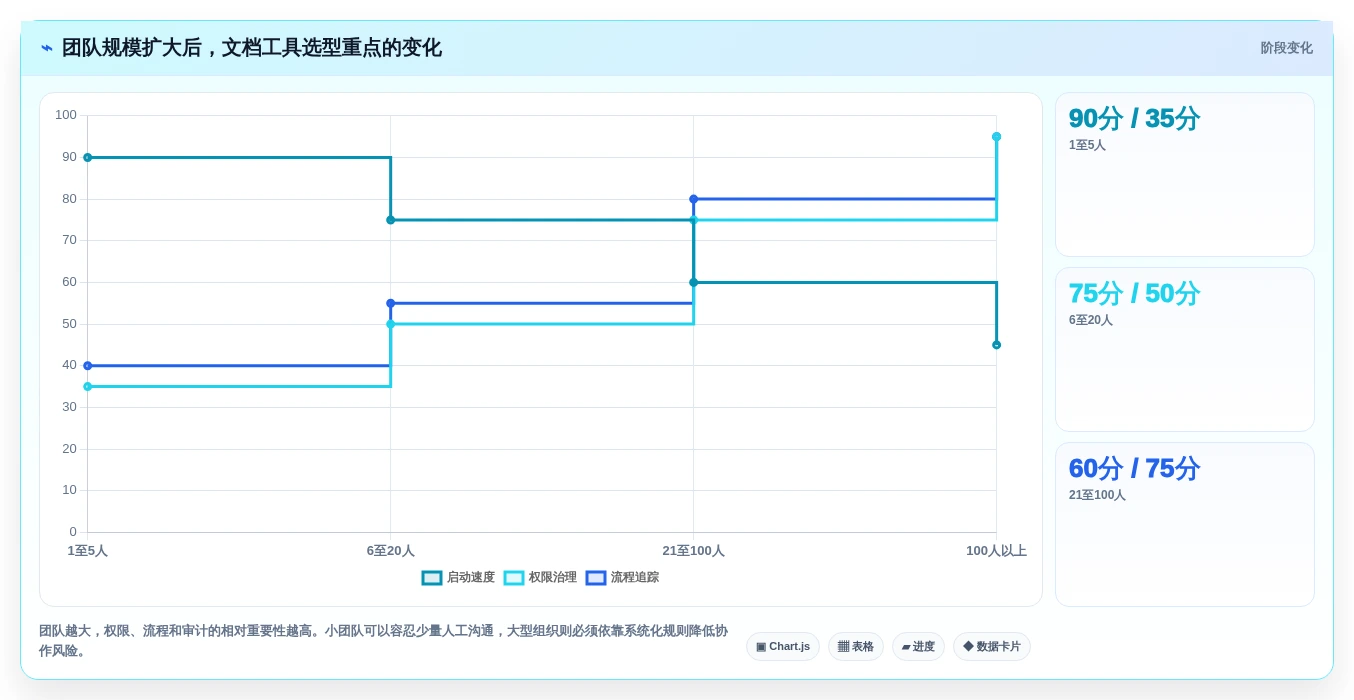The width and height of the screenshot is (1354, 700).
Task: Select the Chart.js tag
Action: click(x=783, y=647)
